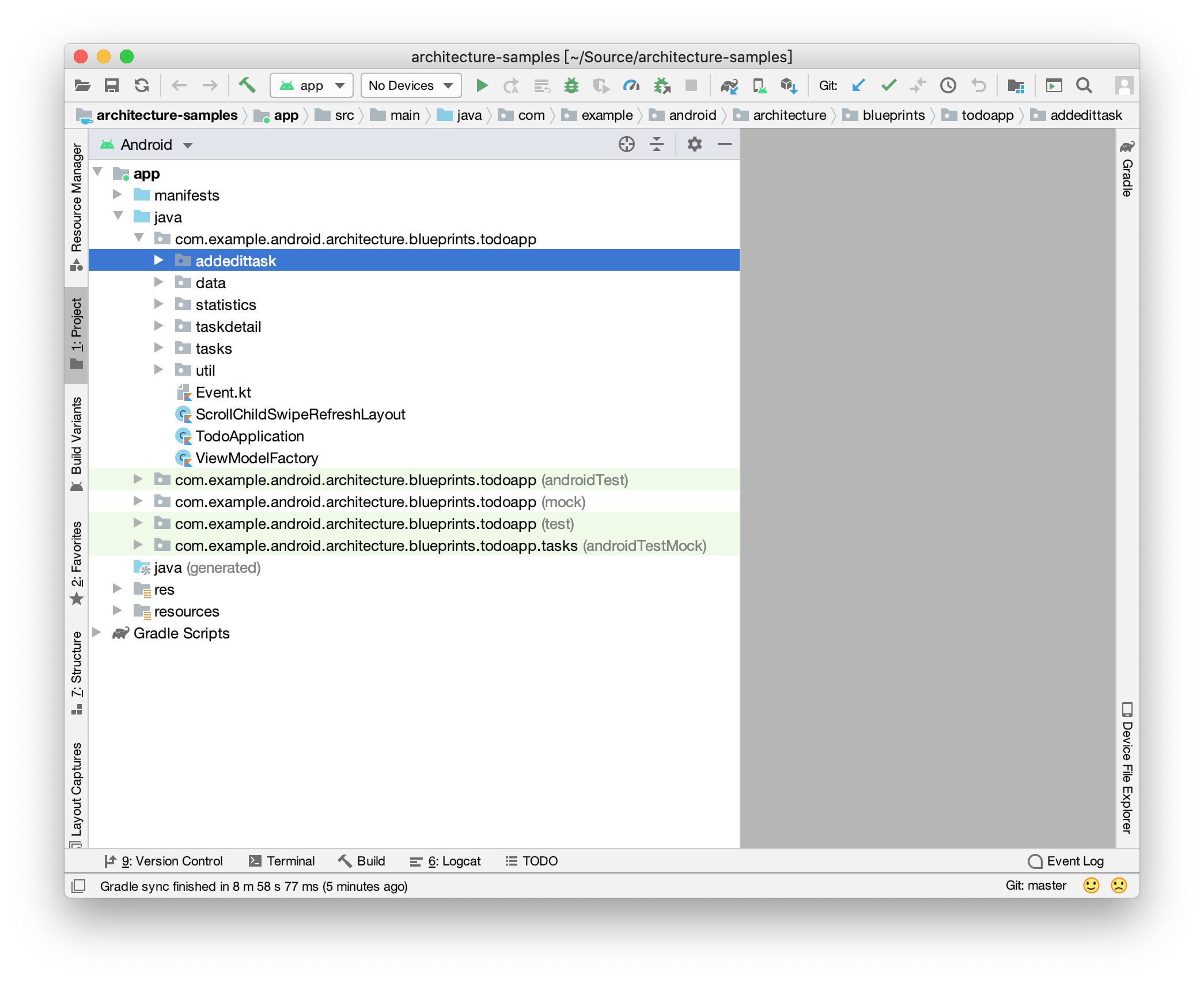Expand the addedittask package
Image resolution: width=1204 pixels, height=983 pixels.
(159, 260)
